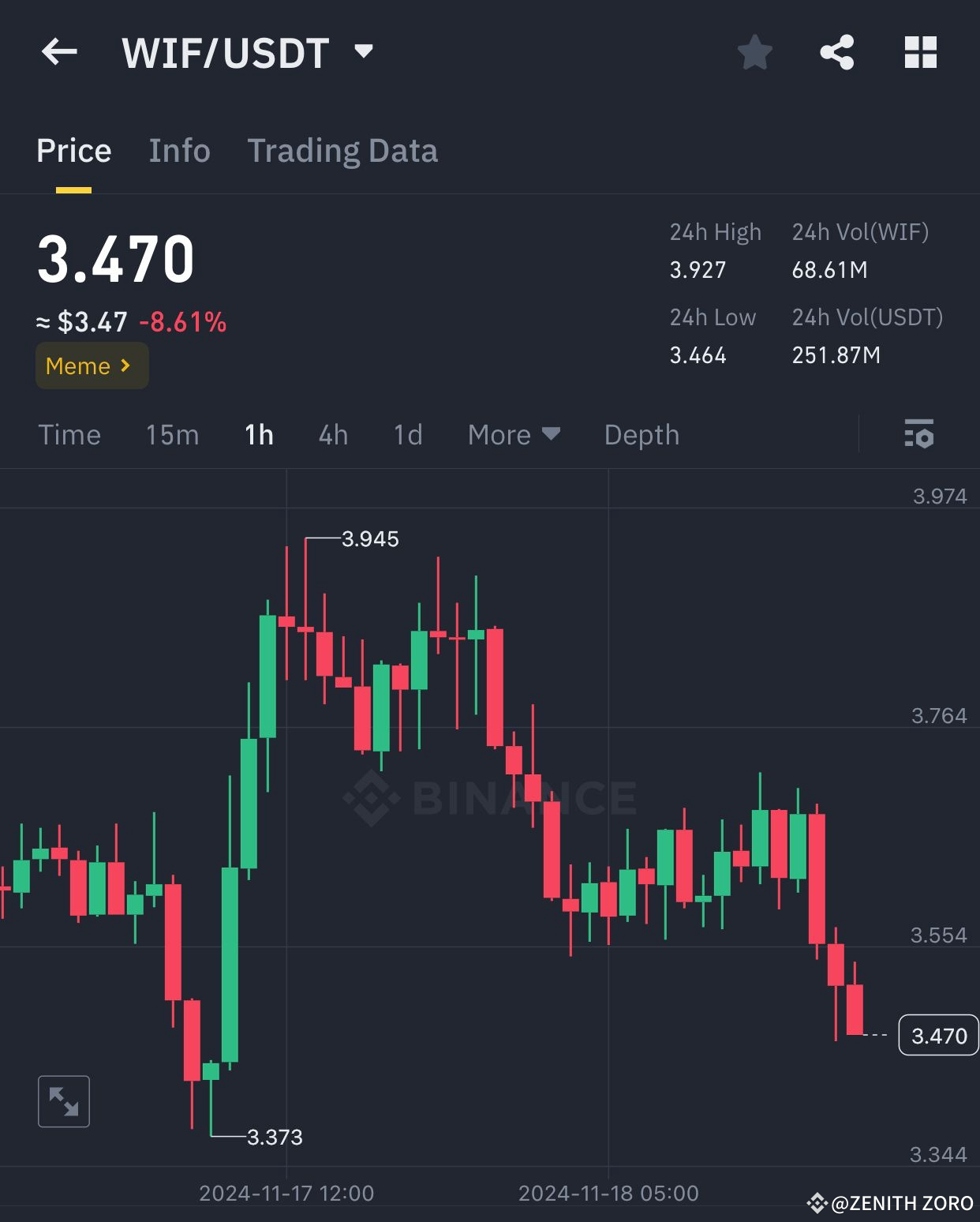Open the grid layout icon
The height and width of the screenshot is (1222, 980).
click(922, 52)
